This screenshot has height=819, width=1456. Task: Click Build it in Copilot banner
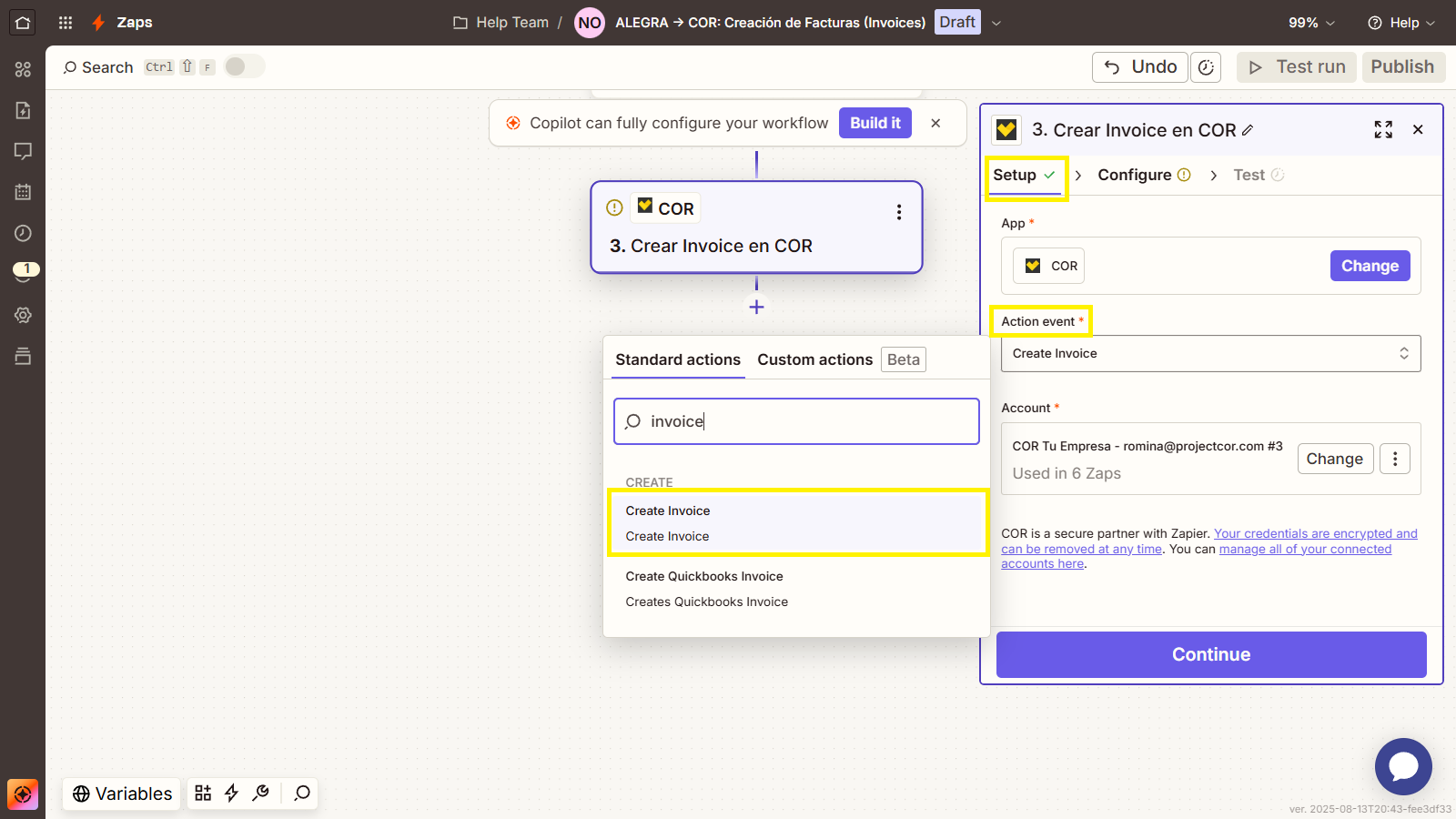[x=875, y=123]
